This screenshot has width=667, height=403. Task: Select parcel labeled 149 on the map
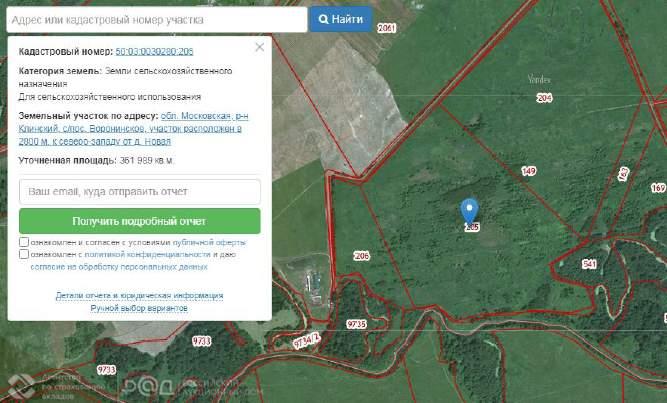528,171
